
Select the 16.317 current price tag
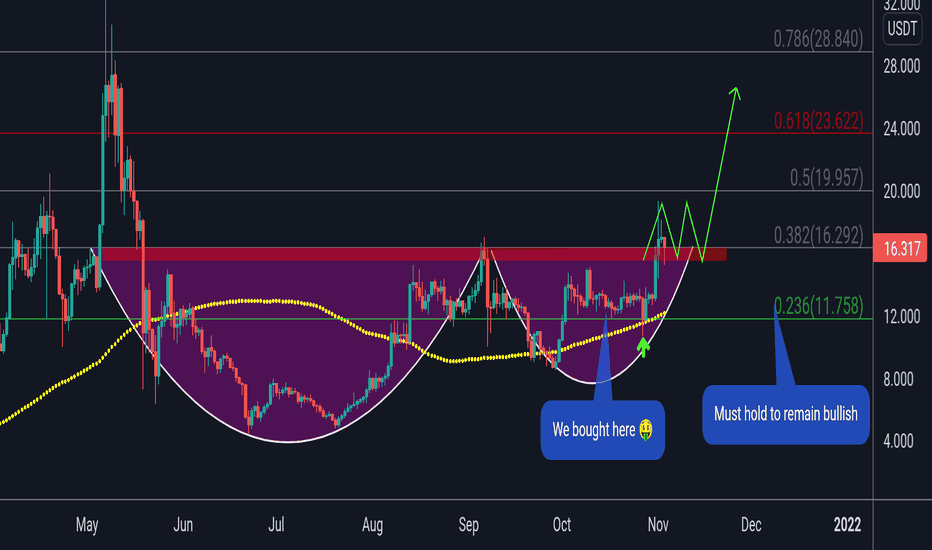point(900,248)
